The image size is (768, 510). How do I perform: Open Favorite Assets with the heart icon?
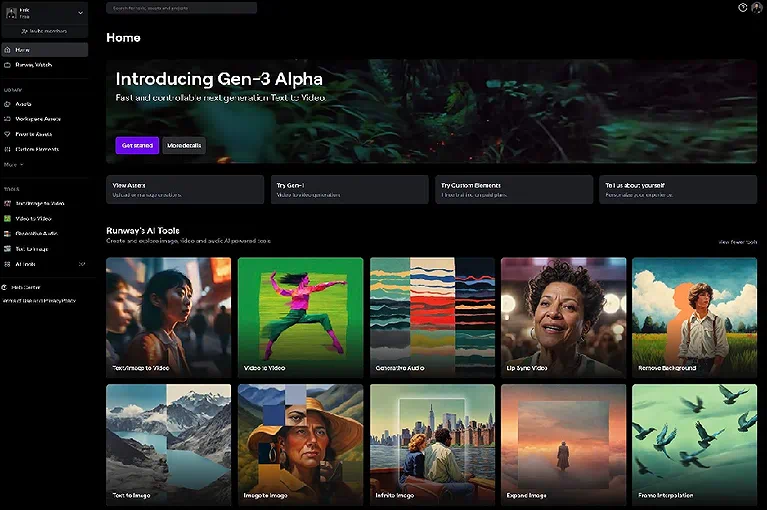click(45, 134)
